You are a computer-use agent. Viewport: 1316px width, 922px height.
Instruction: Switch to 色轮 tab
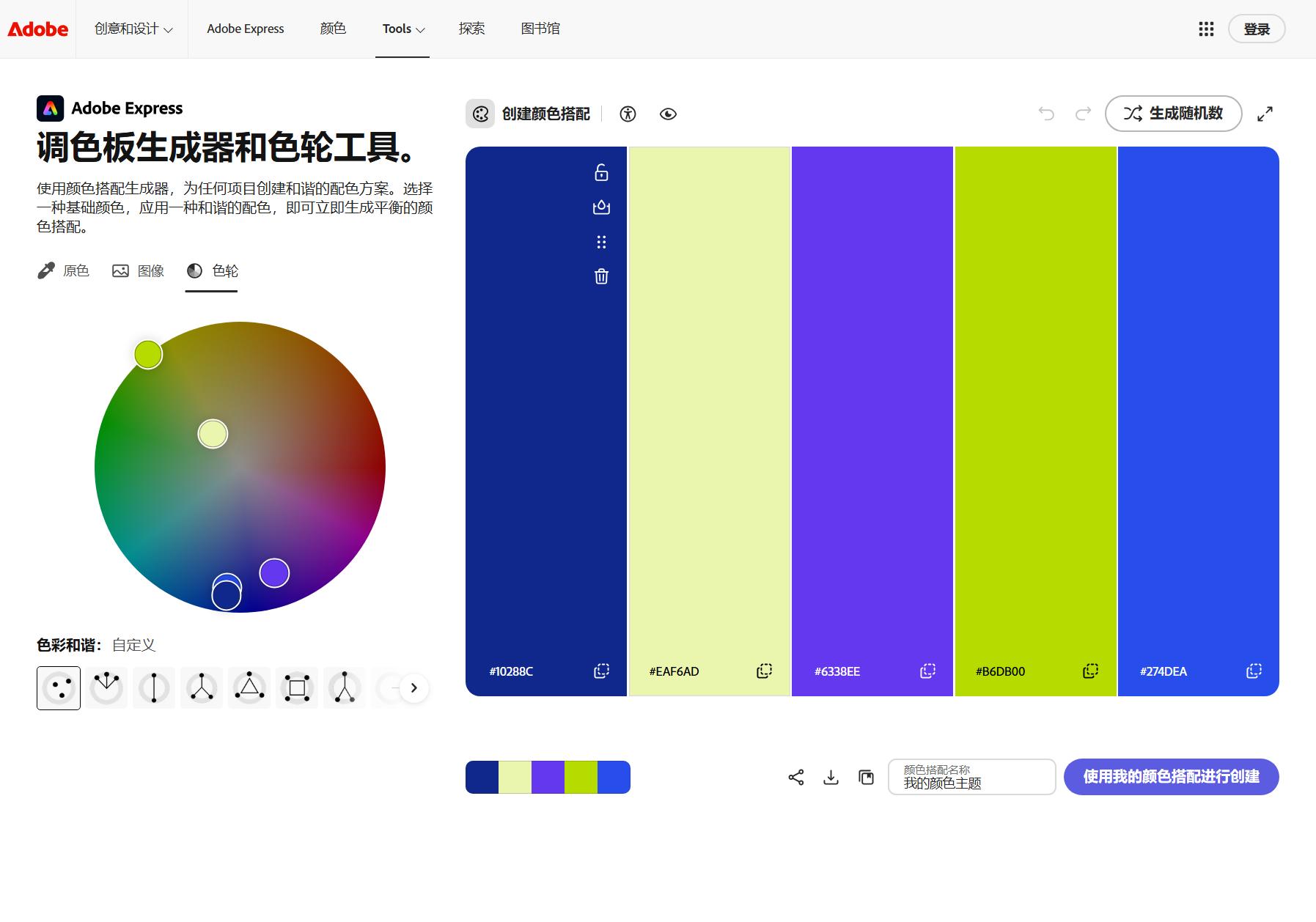click(212, 271)
